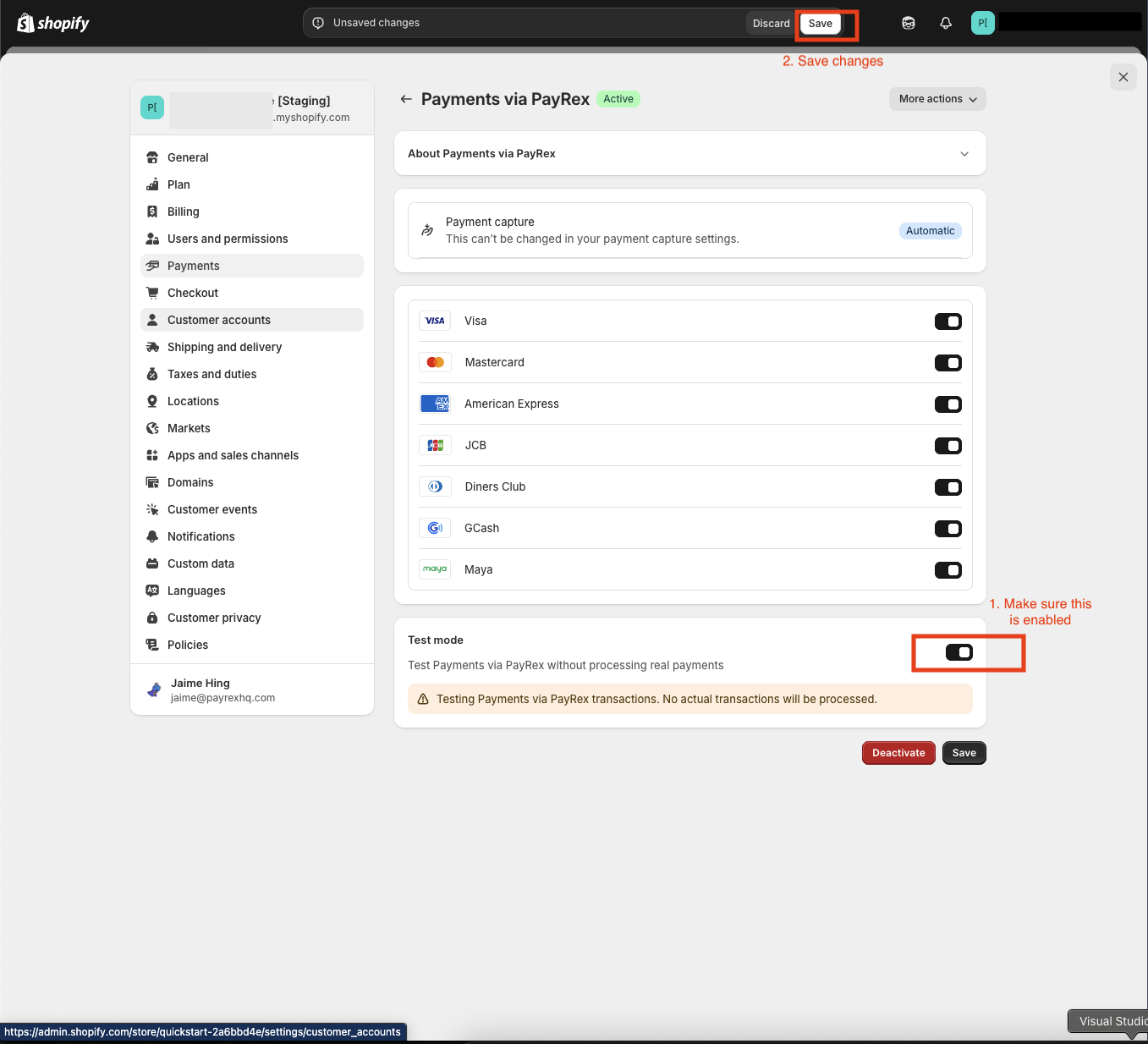Screen dimensions: 1148x1044
Task: Click the Checkout cart icon
Action: 152,293
